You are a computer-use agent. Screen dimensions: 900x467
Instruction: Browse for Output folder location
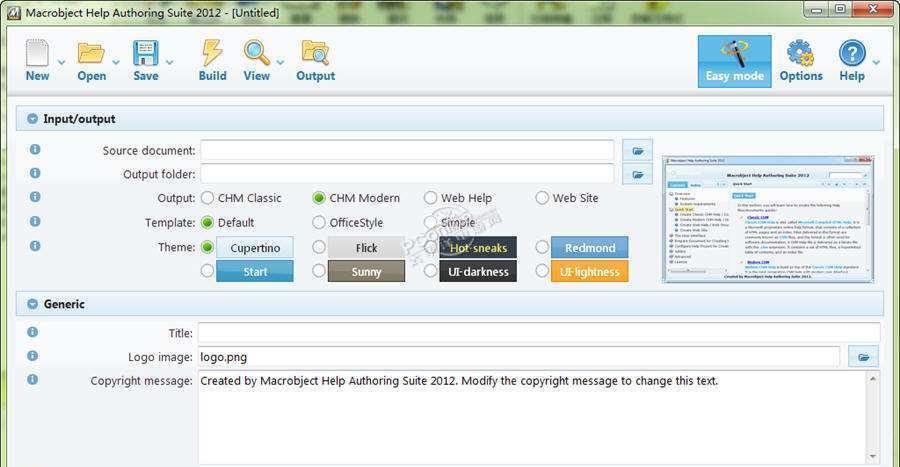click(637, 174)
